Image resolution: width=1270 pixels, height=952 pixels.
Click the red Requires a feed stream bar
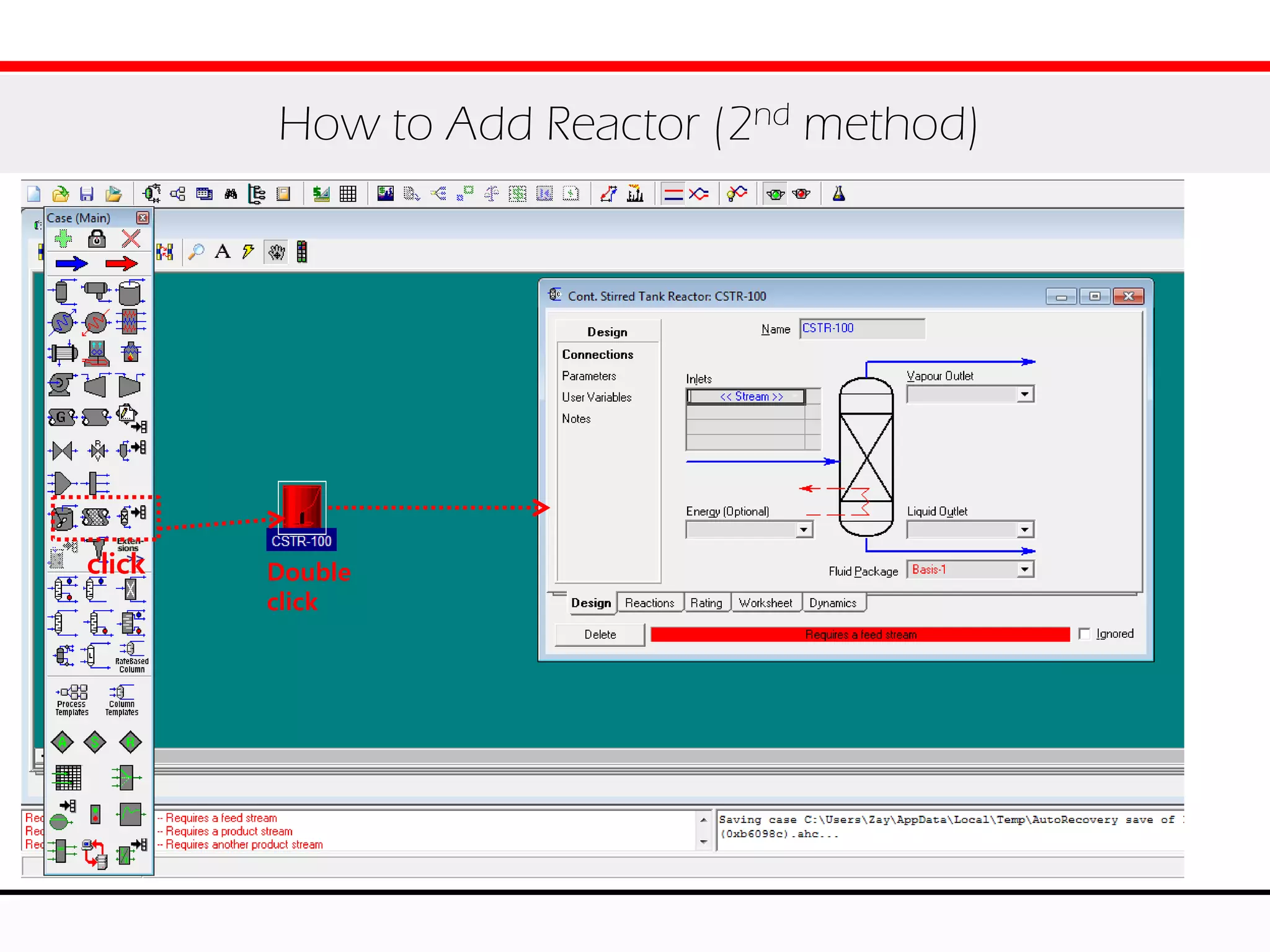860,635
